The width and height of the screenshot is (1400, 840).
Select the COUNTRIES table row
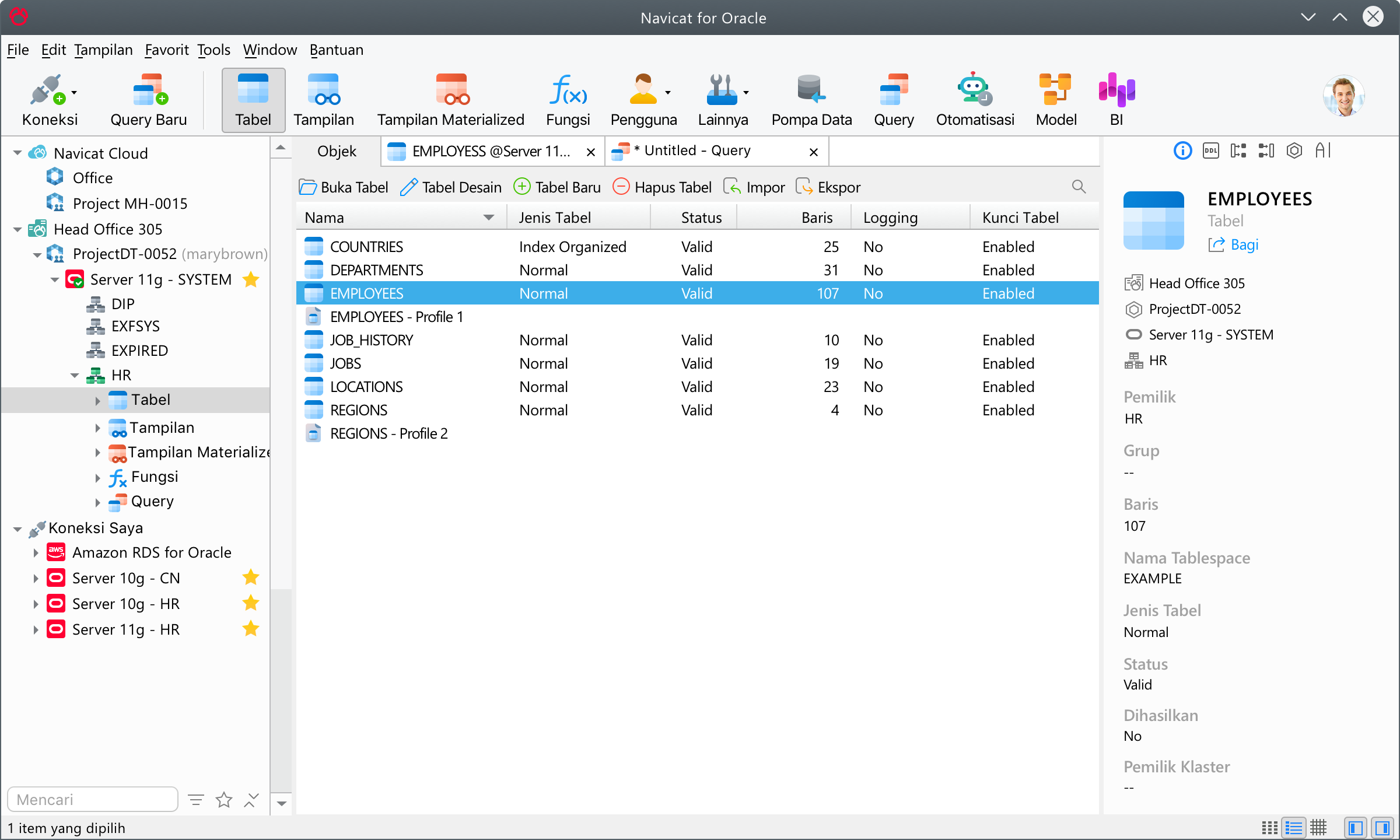click(697, 247)
